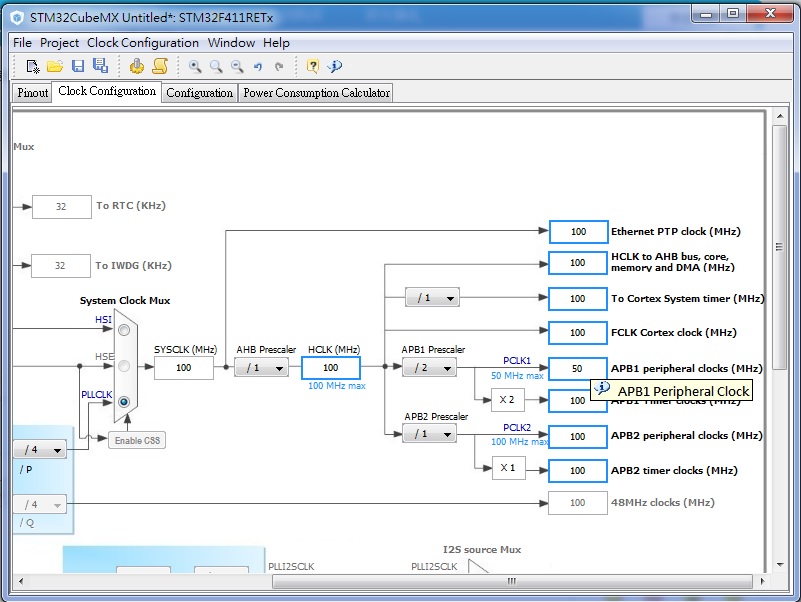Viewport: 801px width, 602px height.
Task: Click the zoom-to-fit magnifier icon
Action: 195,66
